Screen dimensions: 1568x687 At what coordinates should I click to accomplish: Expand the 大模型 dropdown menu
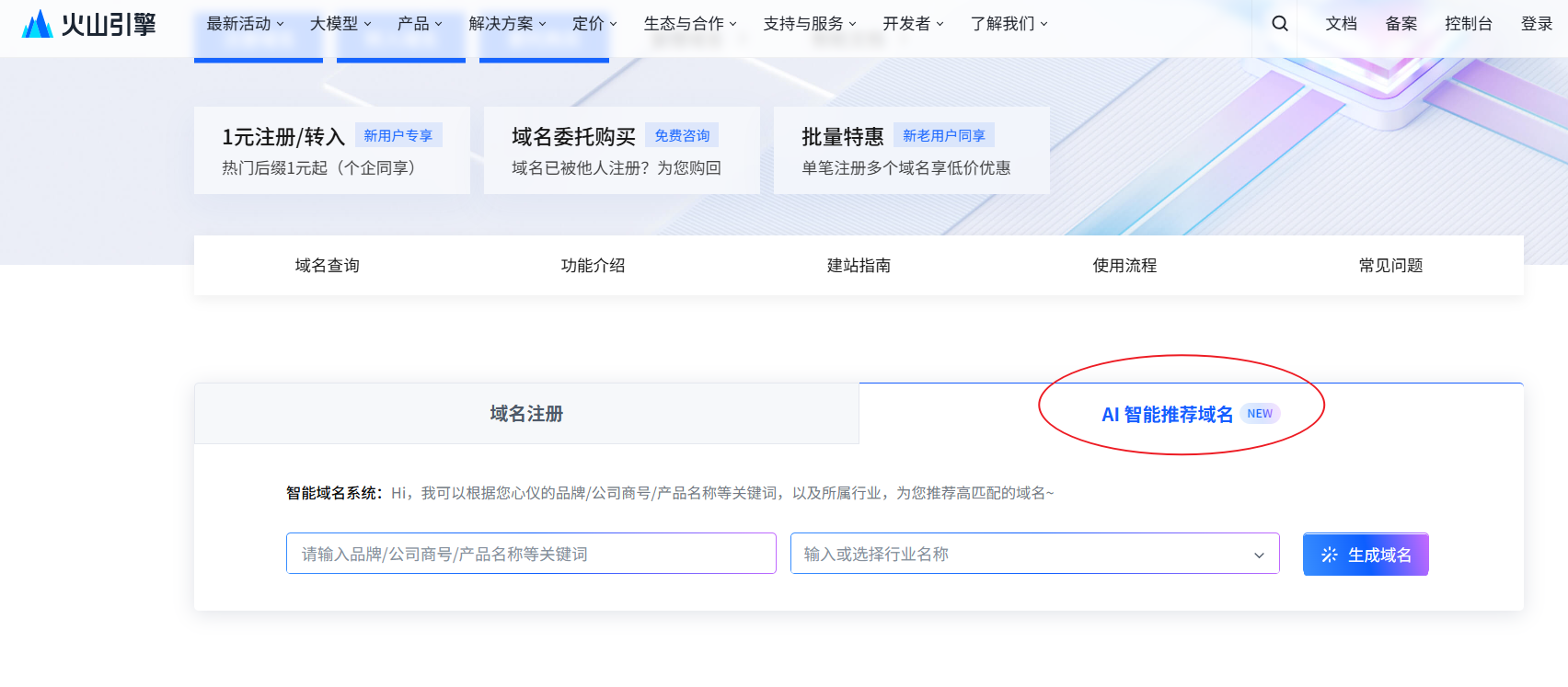340,24
